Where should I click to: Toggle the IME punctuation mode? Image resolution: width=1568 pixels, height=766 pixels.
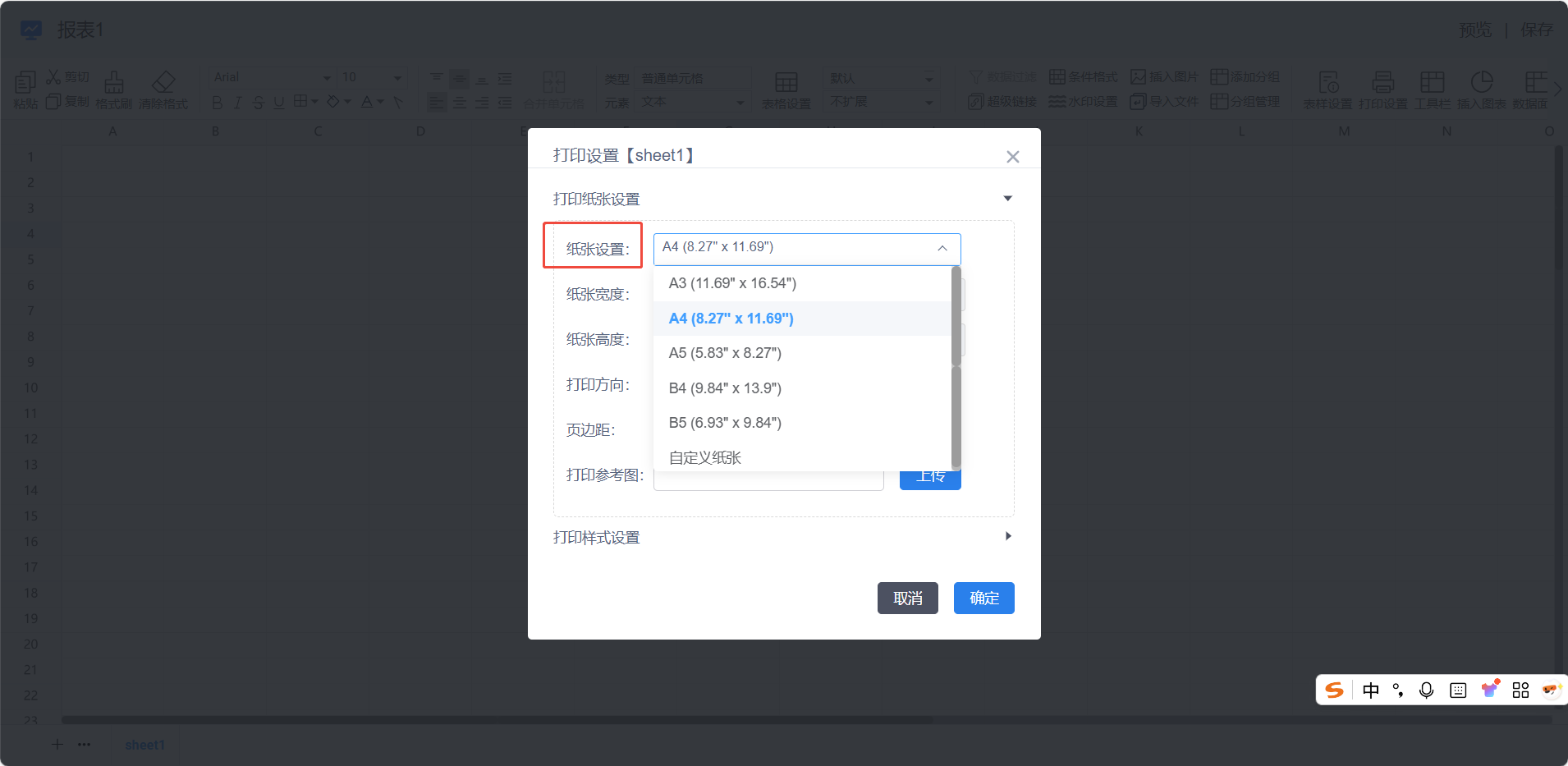(x=1398, y=690)
